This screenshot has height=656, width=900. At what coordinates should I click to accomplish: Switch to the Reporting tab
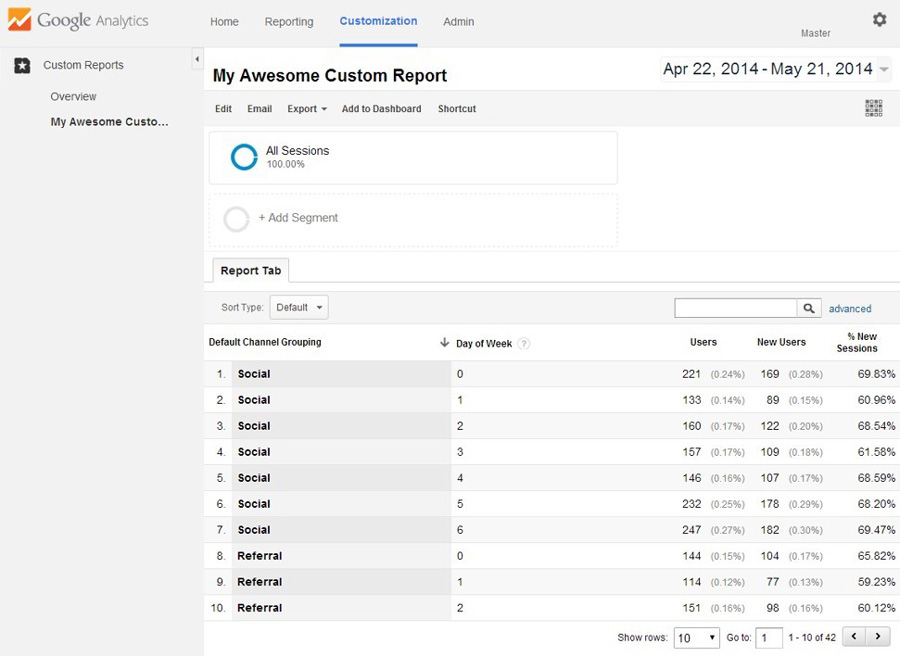coord(289,22)
